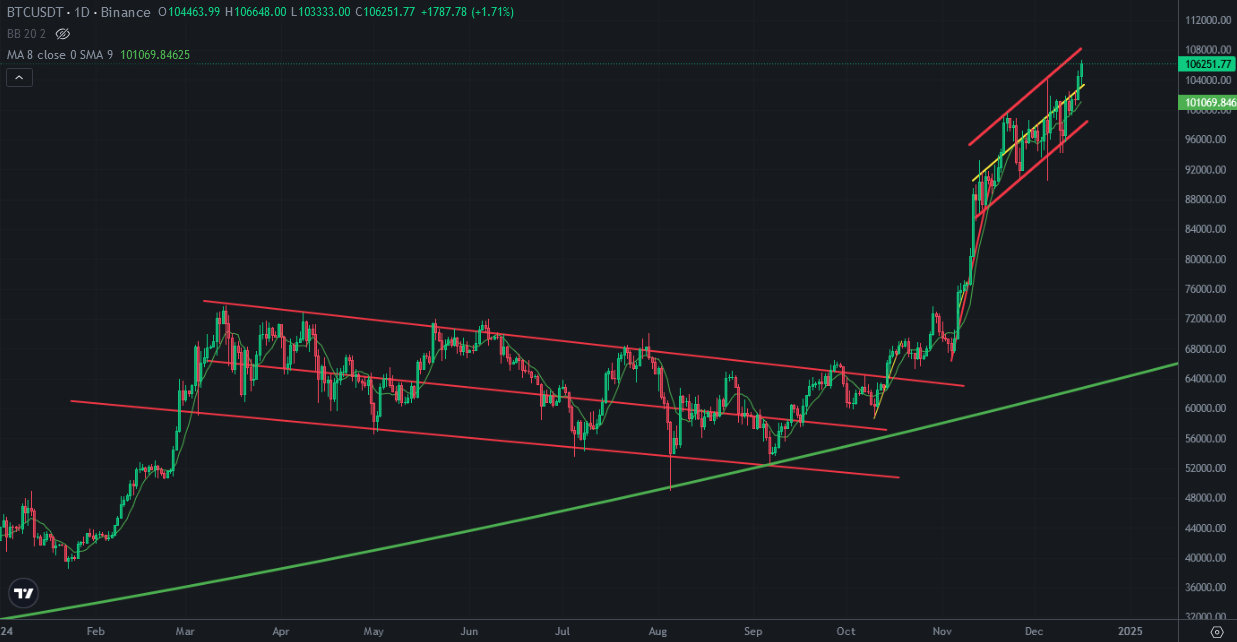Click the current price tag 106251.77 on axis
Image resolution: width=1237 pixels, height=642 pixels.
(1209, 63)
